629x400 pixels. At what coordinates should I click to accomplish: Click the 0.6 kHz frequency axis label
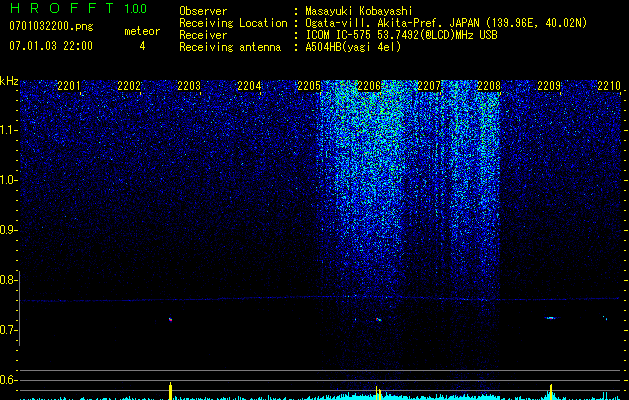click(x=7, y=380)
